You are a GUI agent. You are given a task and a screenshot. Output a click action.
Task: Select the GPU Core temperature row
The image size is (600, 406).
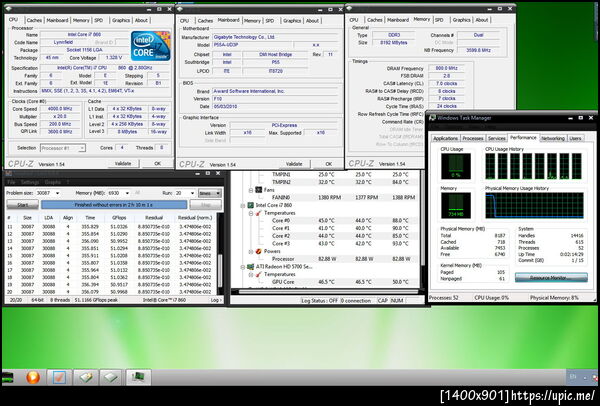click(343, 282)
